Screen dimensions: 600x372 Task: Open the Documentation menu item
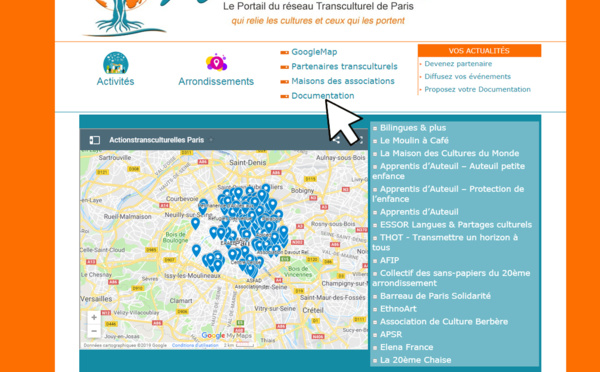[x=323, y=96]
